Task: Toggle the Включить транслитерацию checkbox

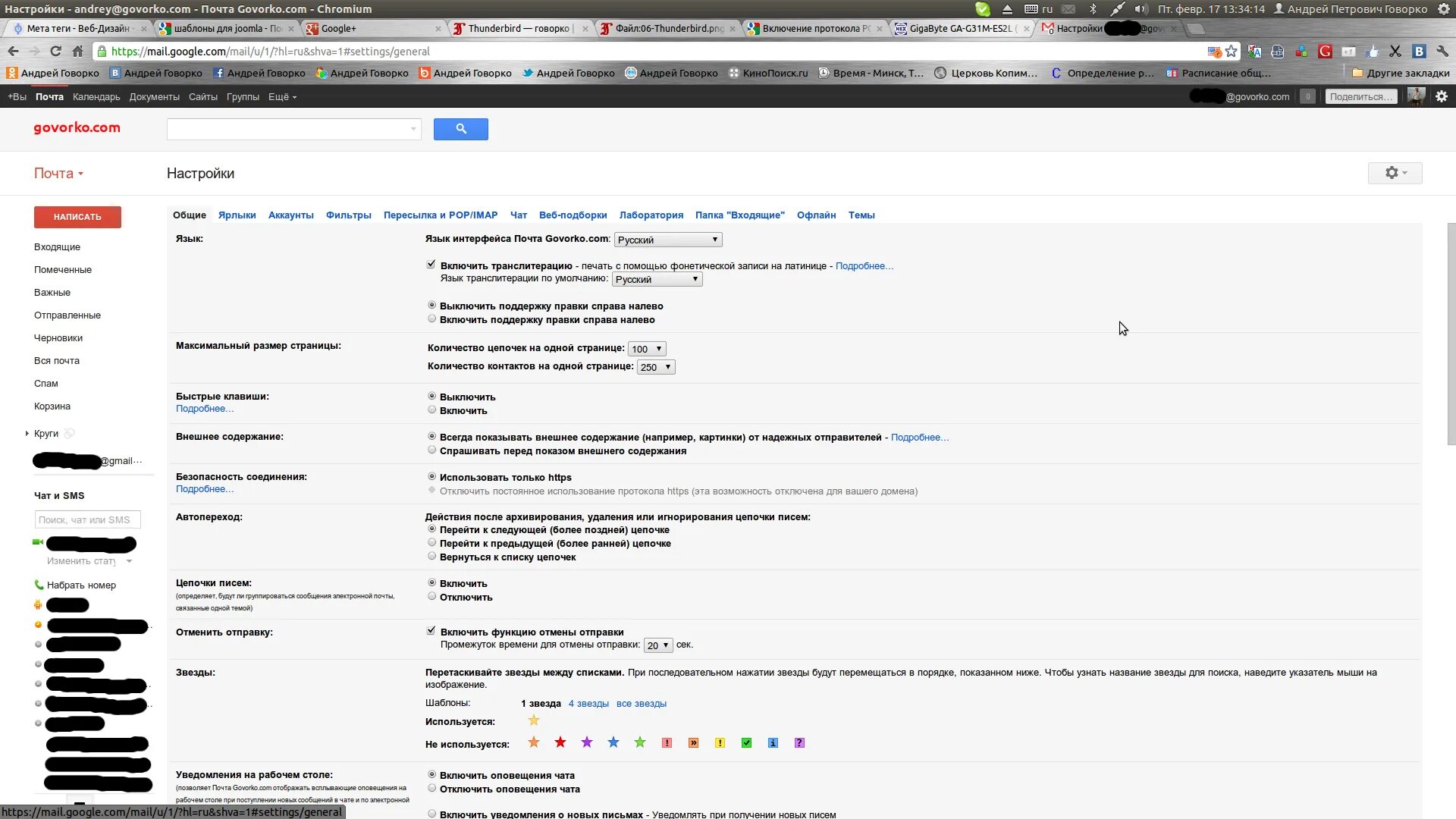Action: click(431, 265)
